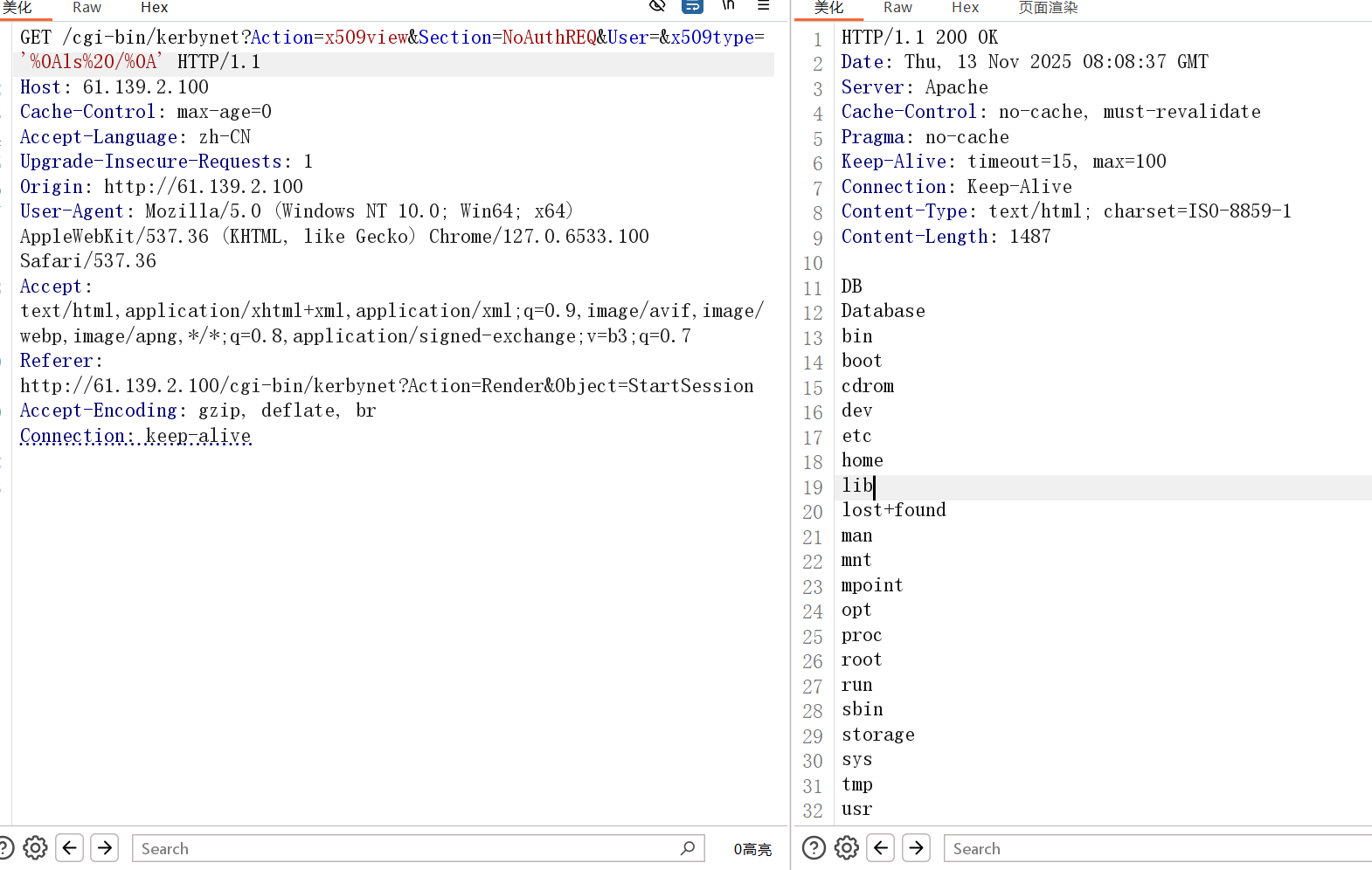Click the magnifier icon in request search
The width and height of the screenshot is (1372, 870).
(688, 848)
